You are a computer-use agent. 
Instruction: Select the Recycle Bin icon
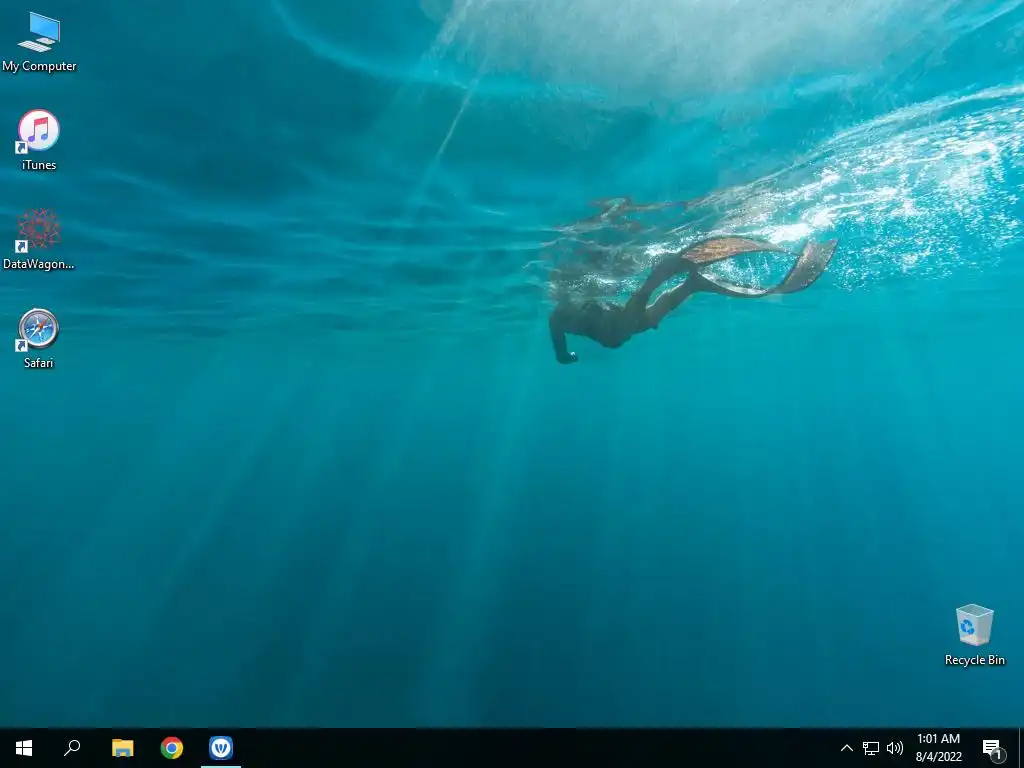point(974,635)
